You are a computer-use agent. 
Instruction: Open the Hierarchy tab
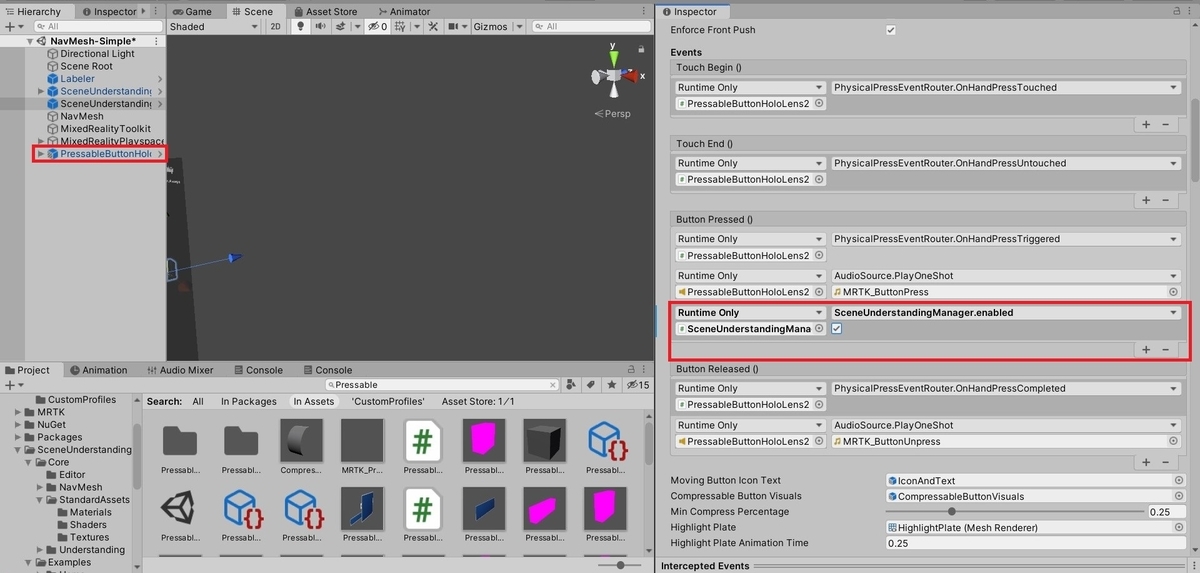[x=33, y=11]
